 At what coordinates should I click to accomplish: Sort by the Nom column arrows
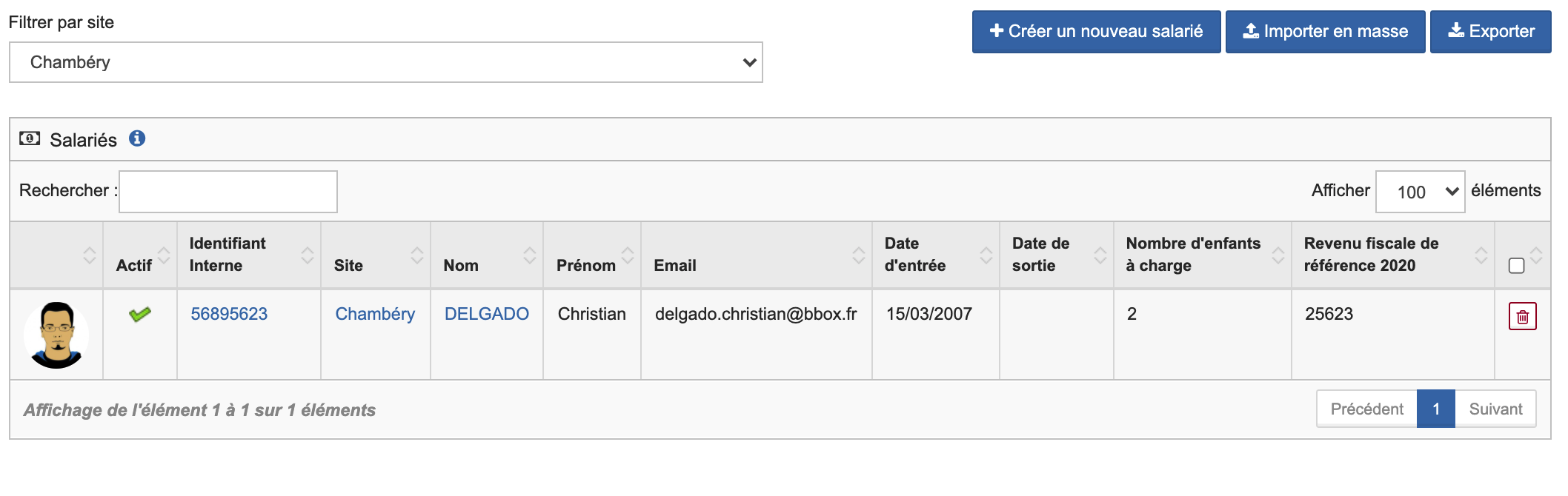pyautogui.click(x=530, y=255)
